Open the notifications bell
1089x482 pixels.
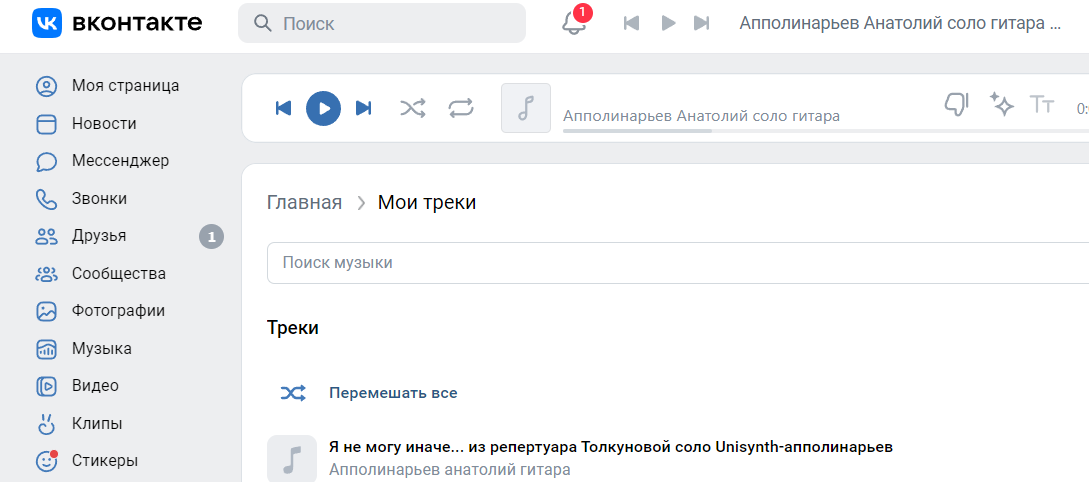[574, 23]
